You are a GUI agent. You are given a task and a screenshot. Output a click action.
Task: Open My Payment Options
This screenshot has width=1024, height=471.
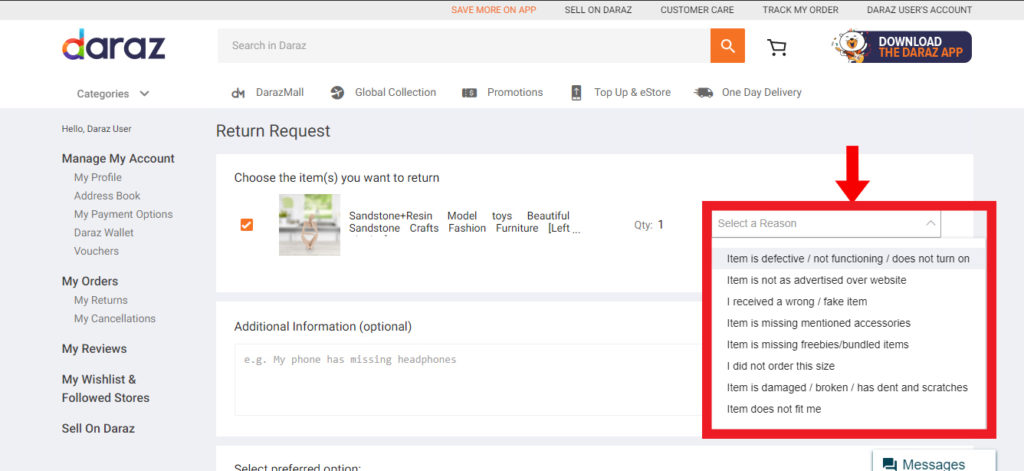pyautogui.click(x=123, y=214)
